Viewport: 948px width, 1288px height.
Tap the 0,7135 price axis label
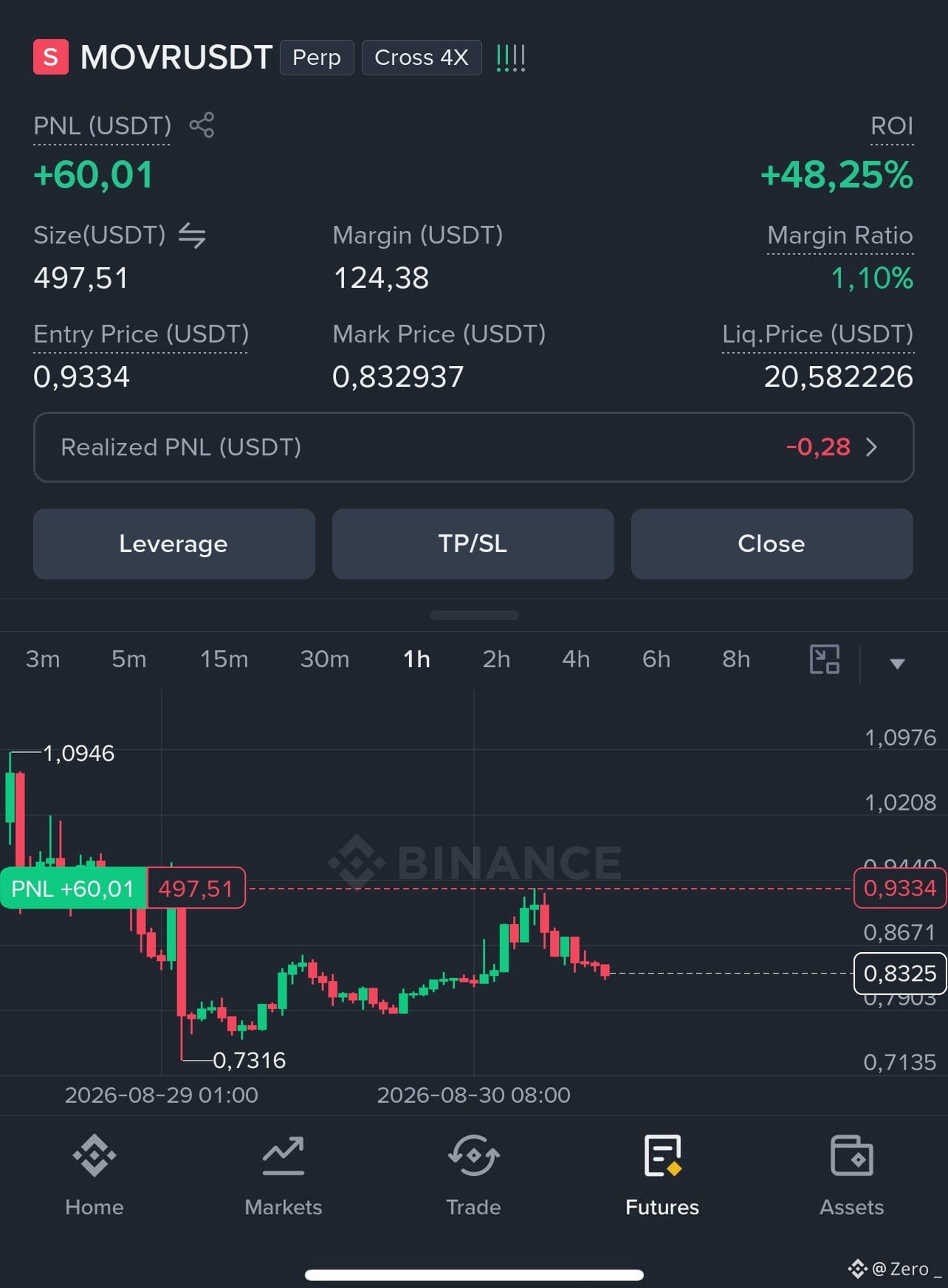tap(900, 1062)
